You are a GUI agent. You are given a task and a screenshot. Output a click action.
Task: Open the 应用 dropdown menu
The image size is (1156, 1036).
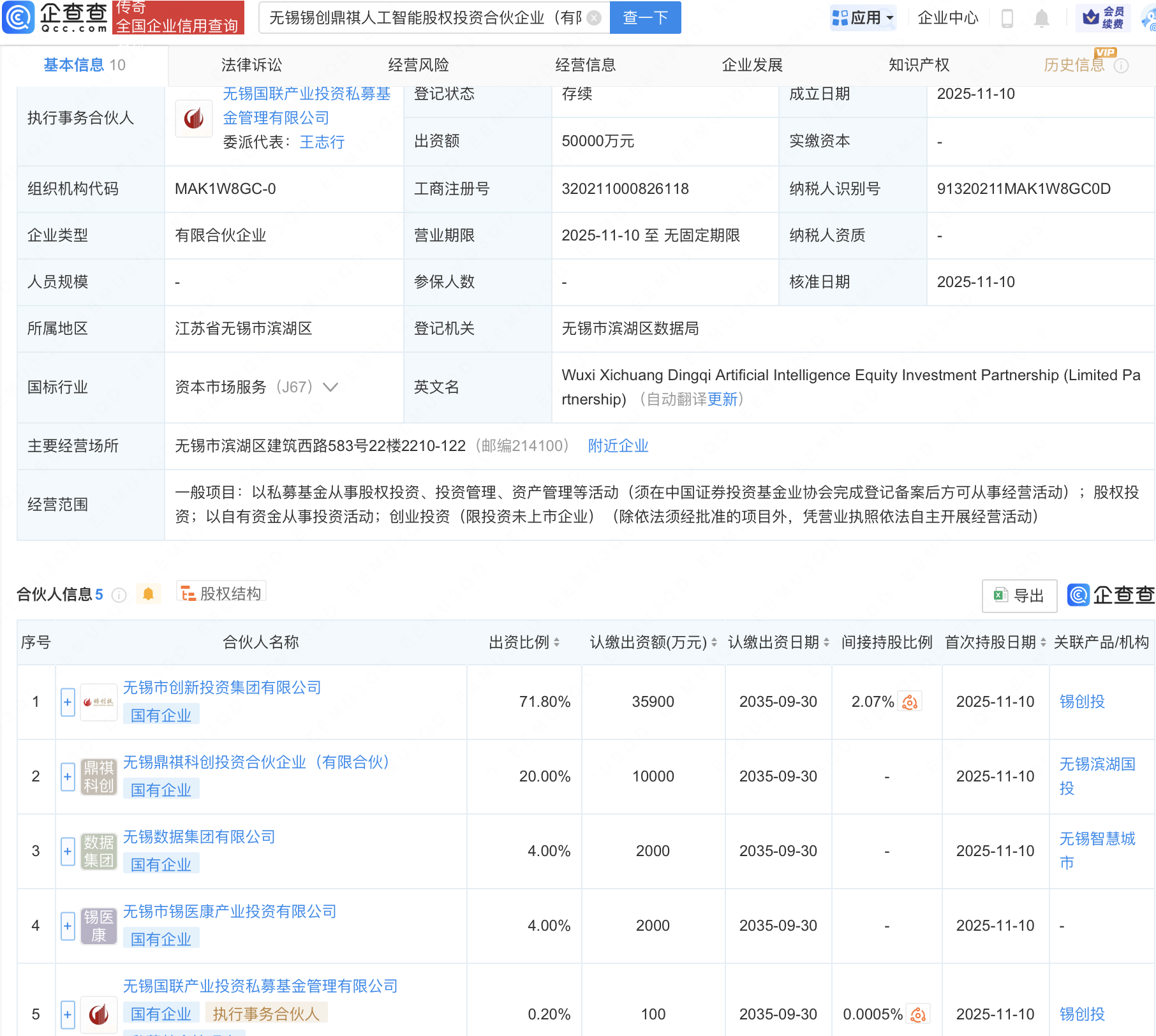click(864, 18)
